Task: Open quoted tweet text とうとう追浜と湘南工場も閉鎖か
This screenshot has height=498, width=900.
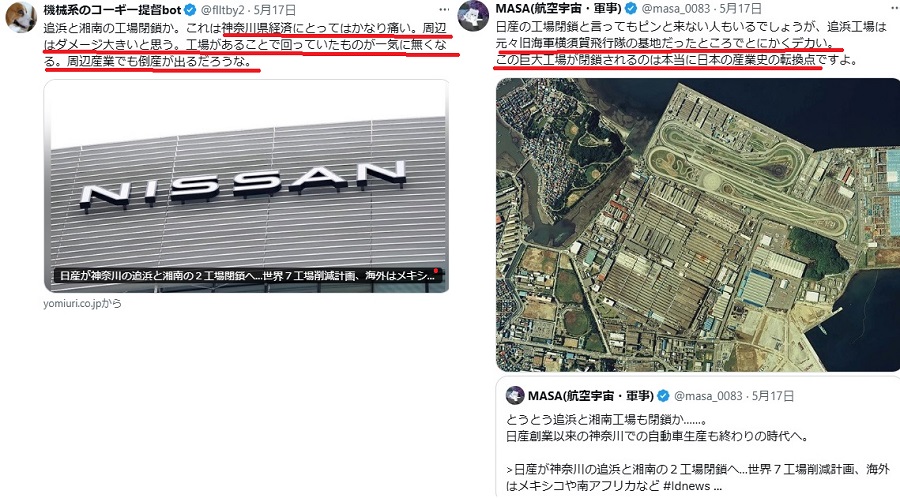Action: tap(606, 419)
